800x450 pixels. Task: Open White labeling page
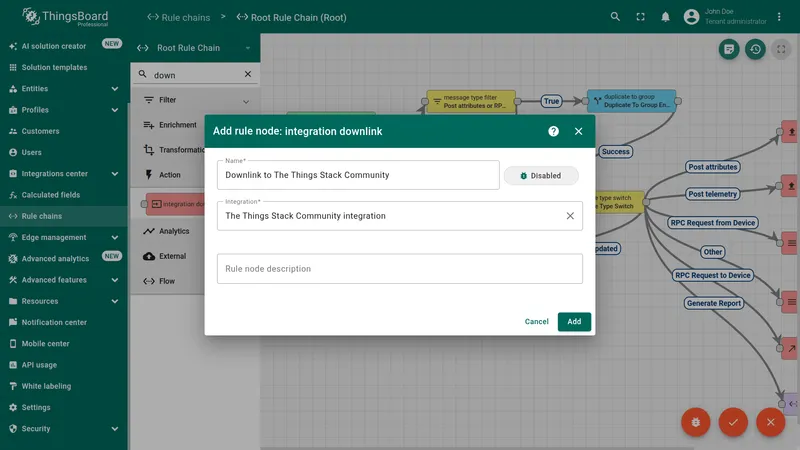(x=64, y=386)
